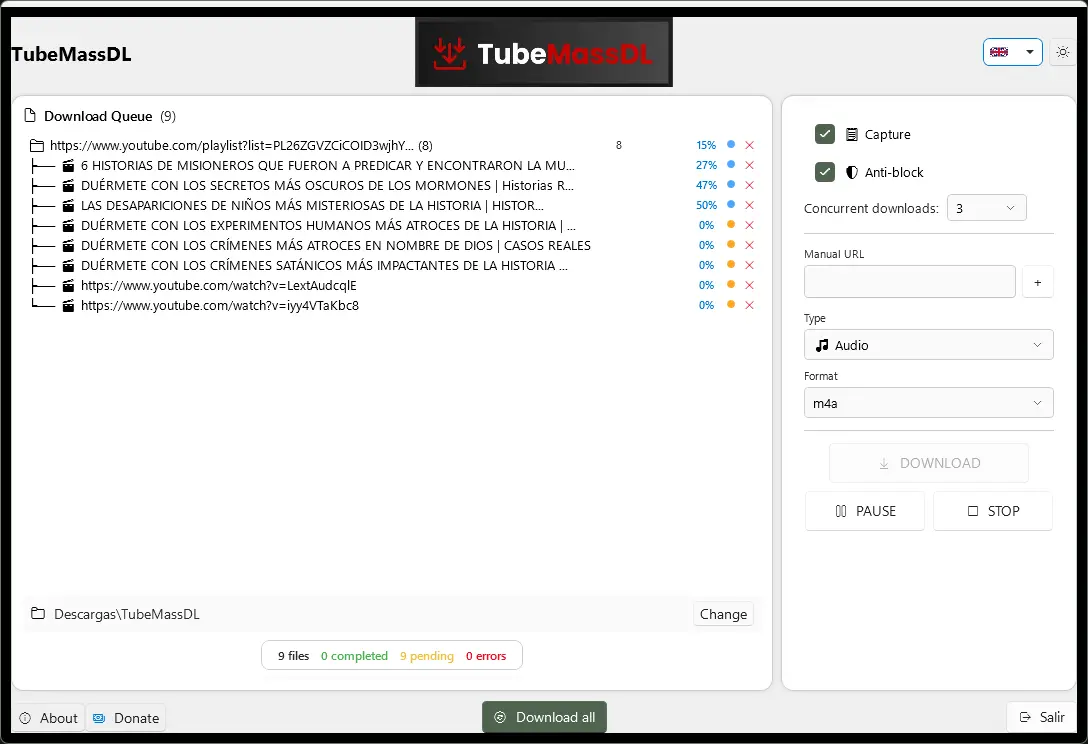Click the 47% progress value
The width and height of the screenshot is (1088, 744).
tap(706, 185)
